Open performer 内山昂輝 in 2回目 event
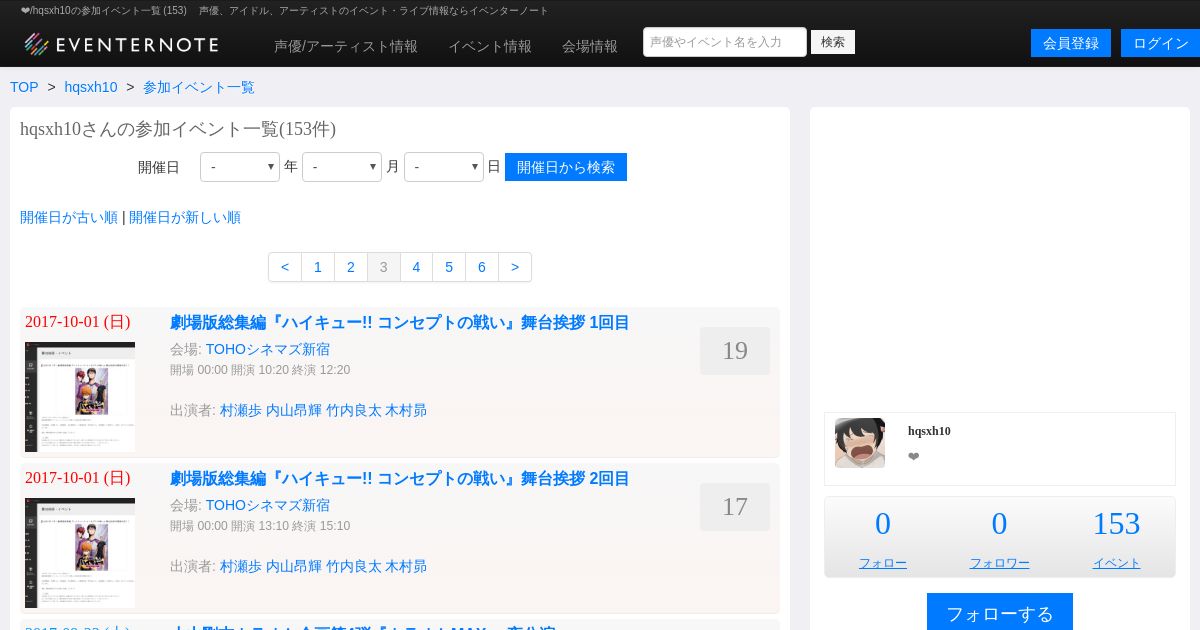1200x630 pixels. (294, 566)
